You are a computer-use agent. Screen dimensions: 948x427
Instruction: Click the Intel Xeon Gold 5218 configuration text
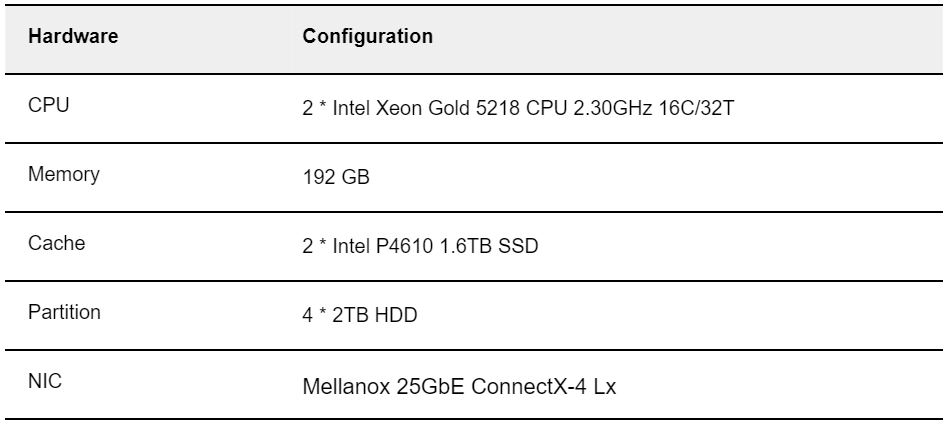518,109
